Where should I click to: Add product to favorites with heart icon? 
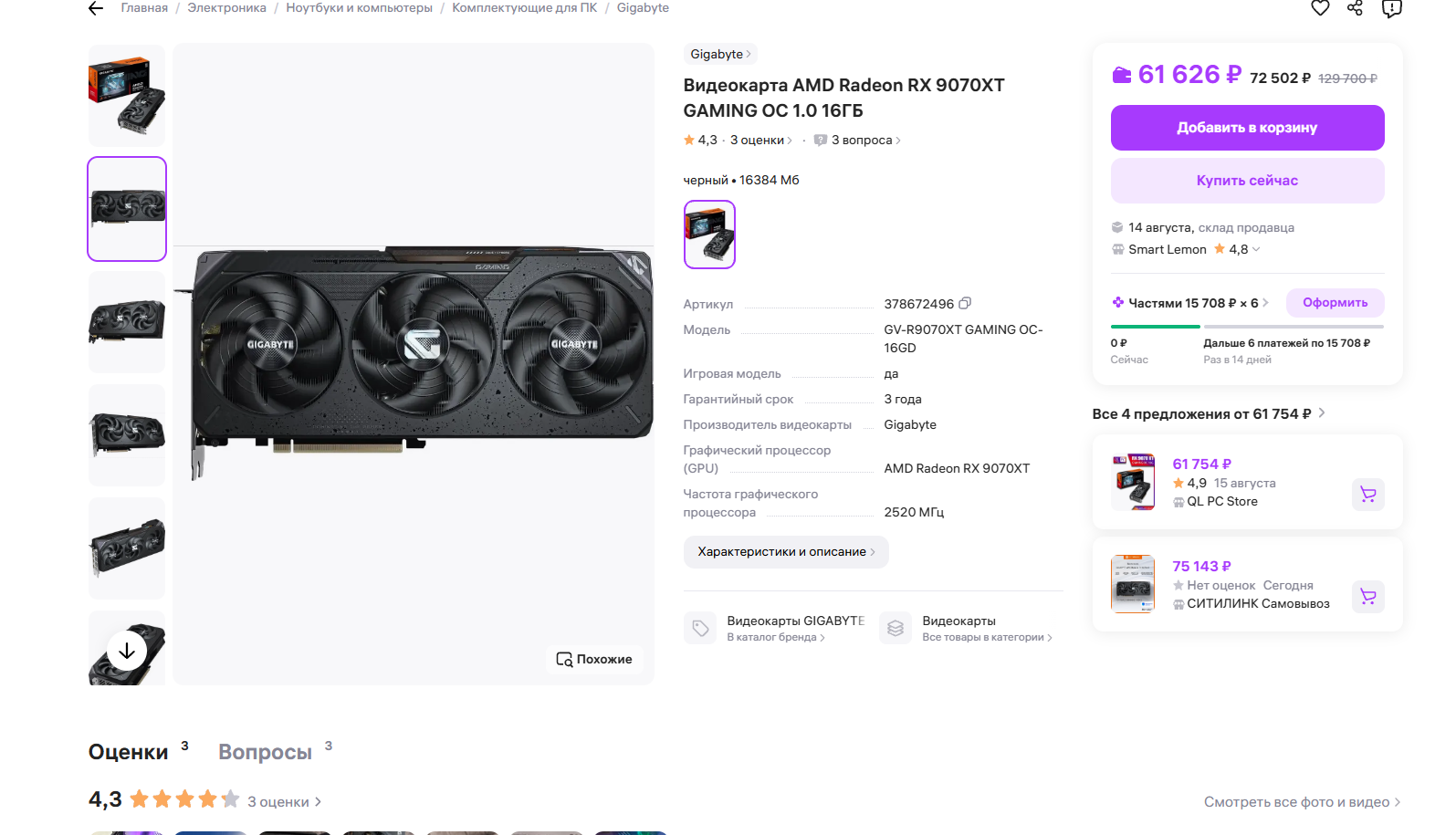tap(1320, 8)
